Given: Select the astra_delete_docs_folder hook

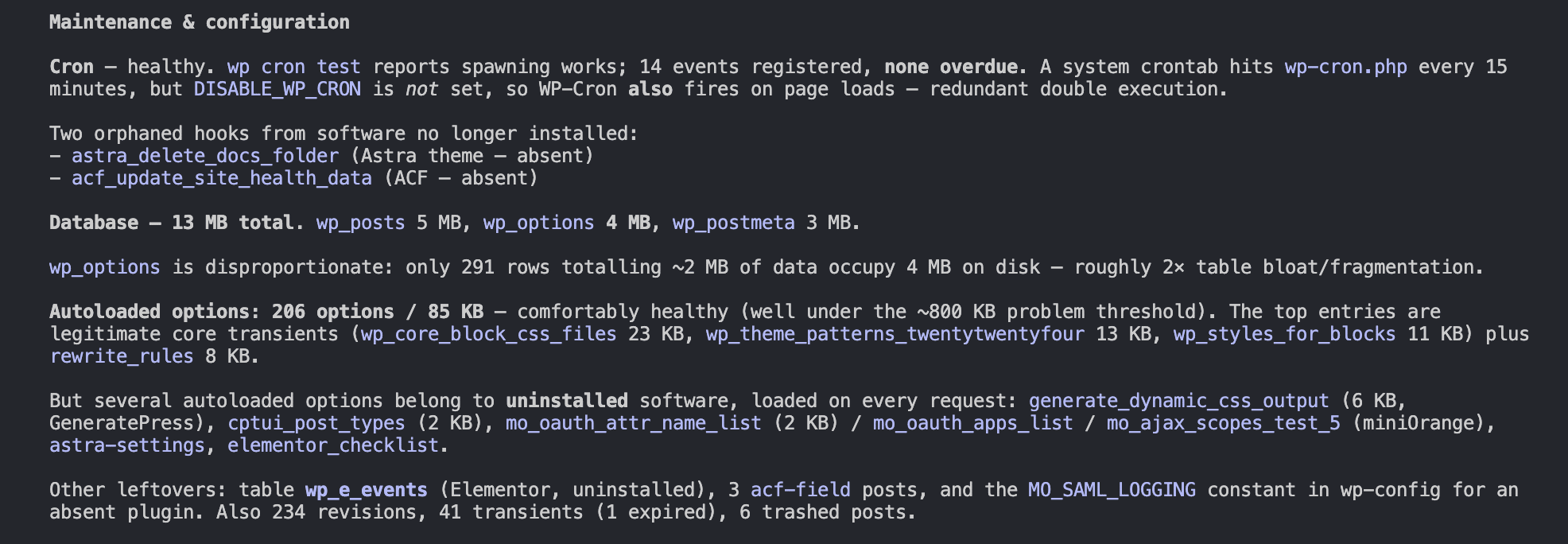Looking at the screenshot, I should pos(205,156).
